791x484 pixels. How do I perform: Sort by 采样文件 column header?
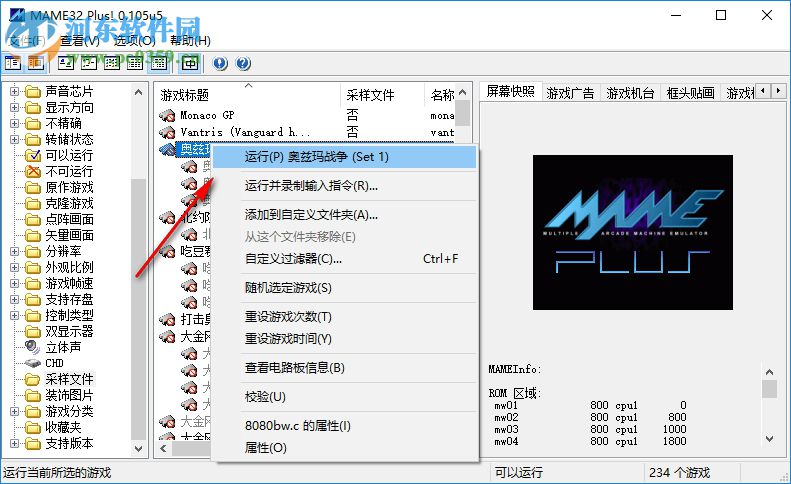click(382, 95)
